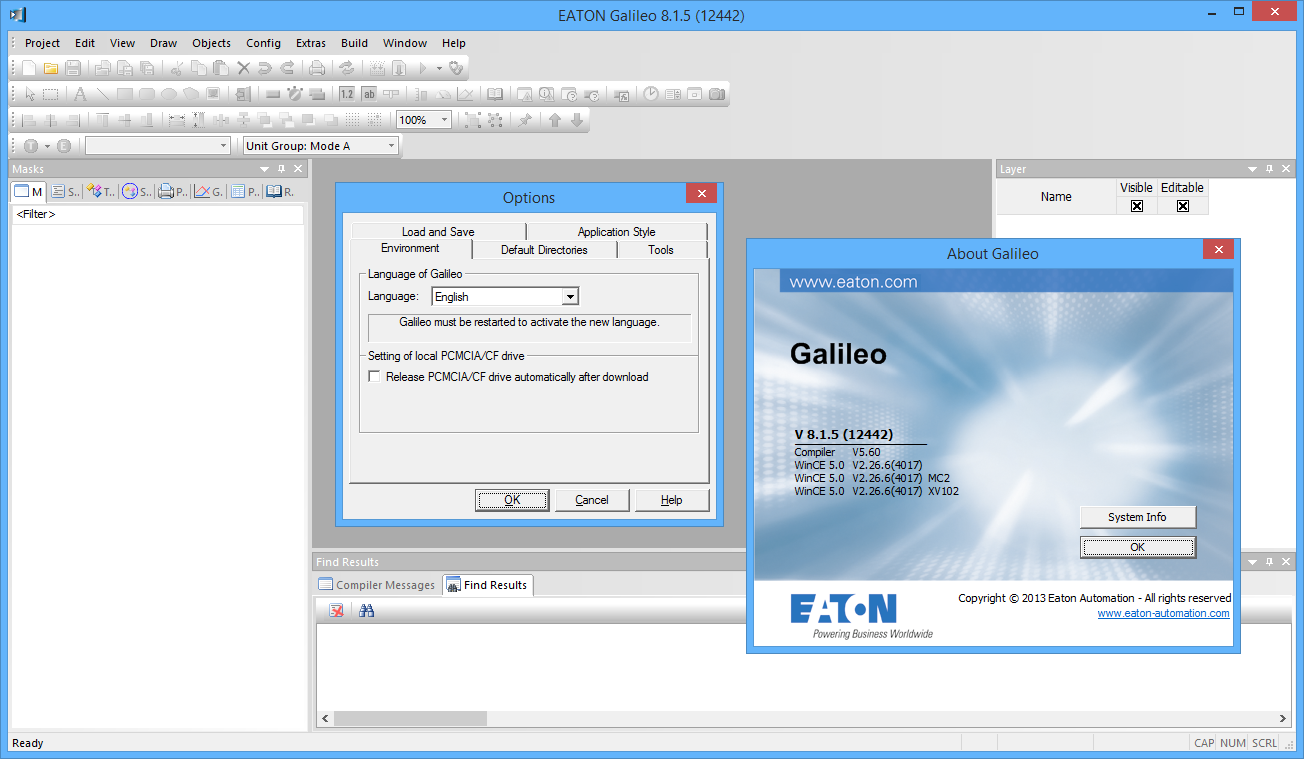This screenshot has width=1304, height=759.
Task: Undo the last action via toolbar arrow
Action: point(265,69)
